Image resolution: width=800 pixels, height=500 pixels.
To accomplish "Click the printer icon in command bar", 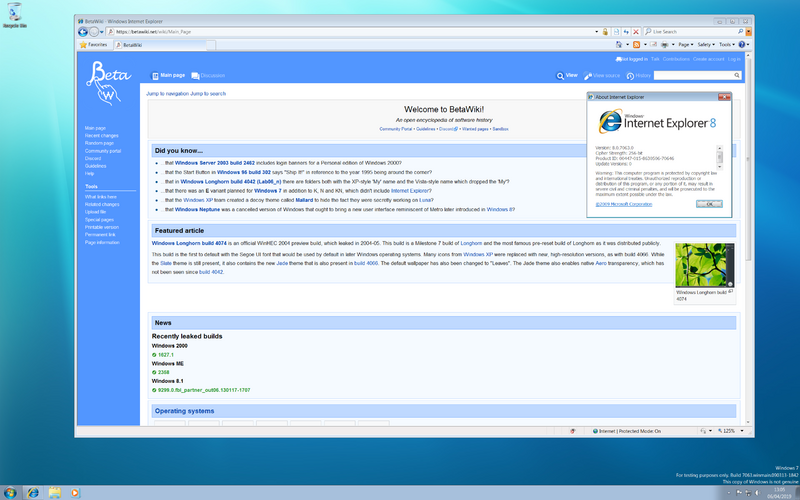I will tap(664, 45).
